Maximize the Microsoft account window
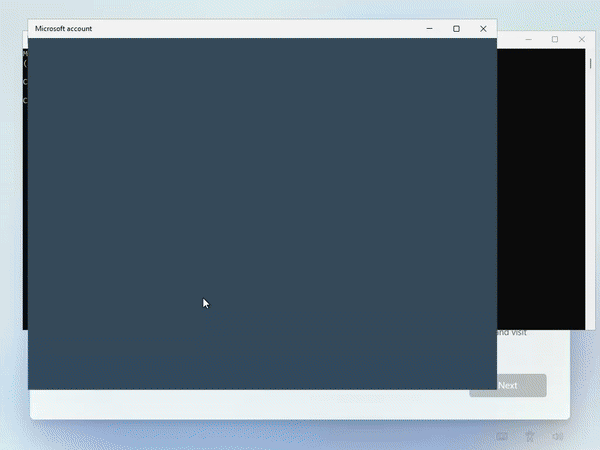The width and height of the screenshot is (600, 450). [x=456, y=29]
